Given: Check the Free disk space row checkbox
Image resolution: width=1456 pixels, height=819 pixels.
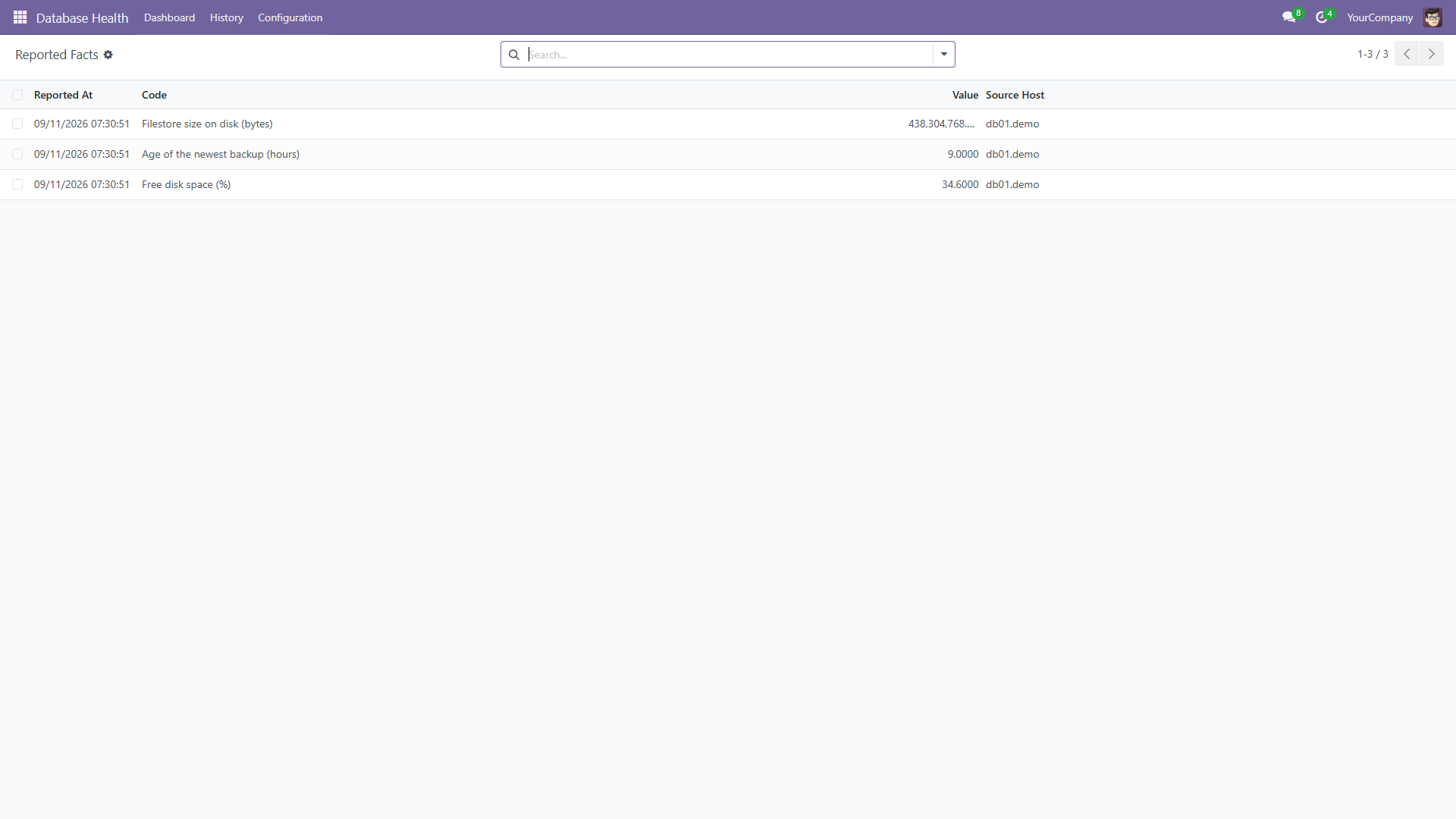Looking at the screenshot, I should coord(17,184).
